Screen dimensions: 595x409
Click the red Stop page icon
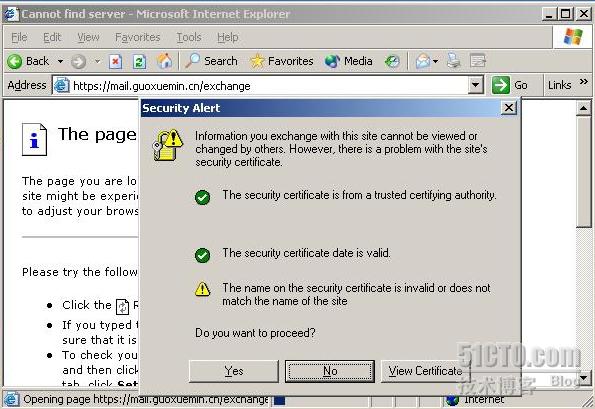(115, 61)
